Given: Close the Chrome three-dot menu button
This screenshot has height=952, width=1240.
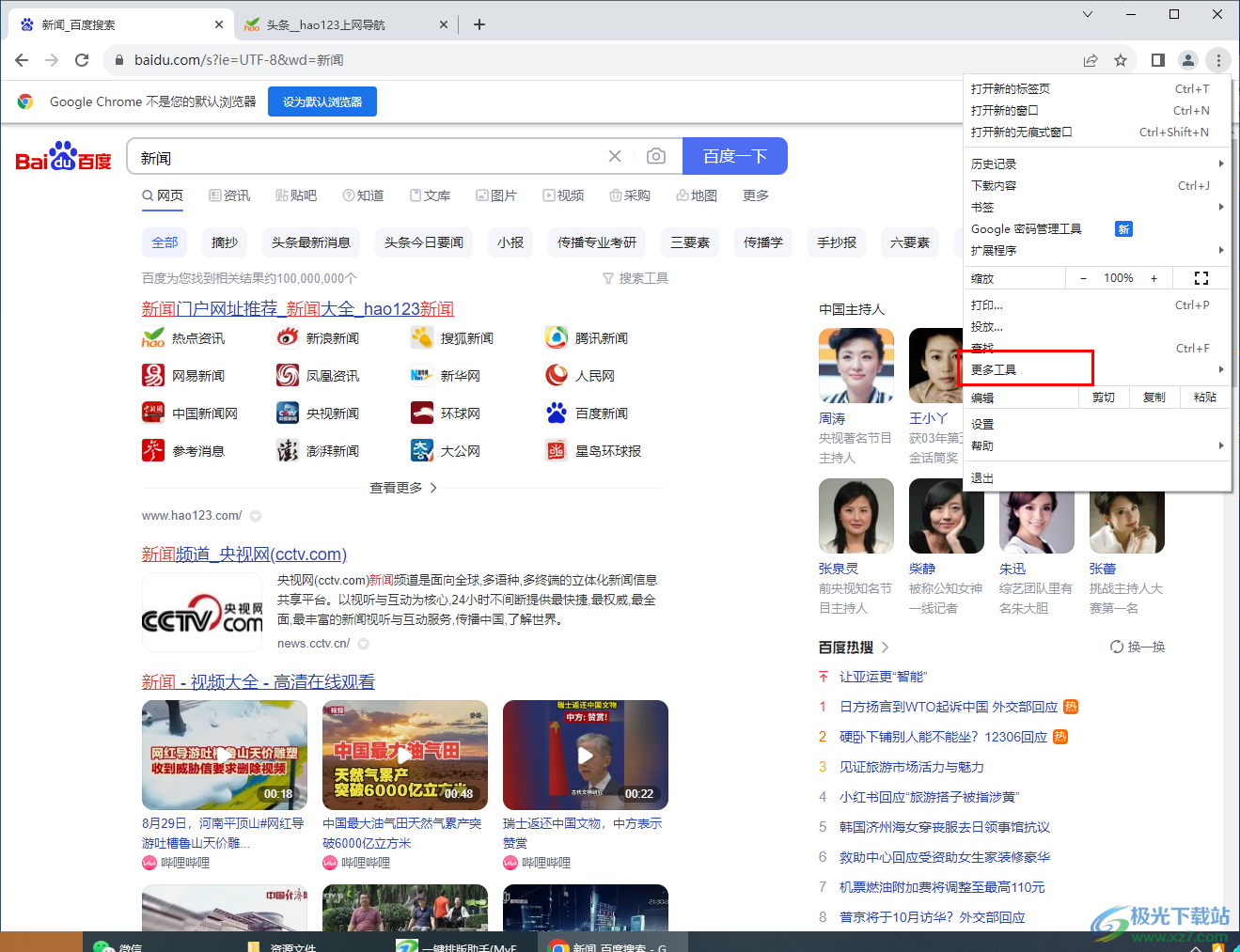Looking at the screenshot, I should 1218,60.
